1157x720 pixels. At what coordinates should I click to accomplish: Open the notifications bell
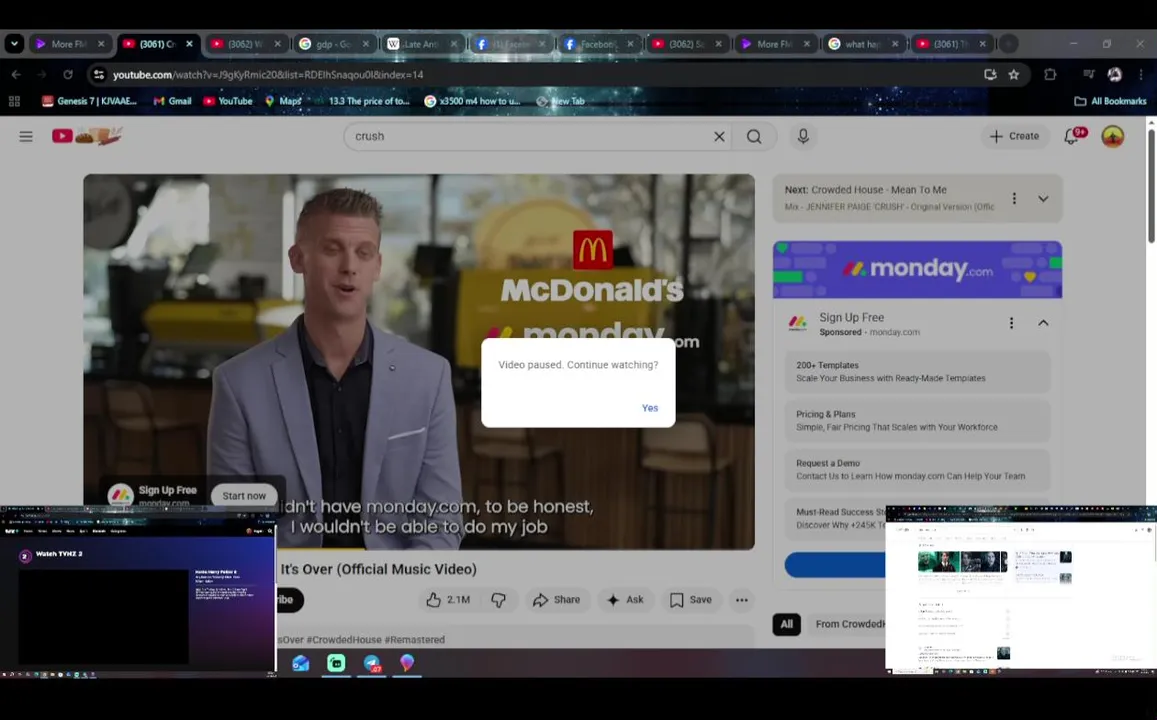(1072, 136)
